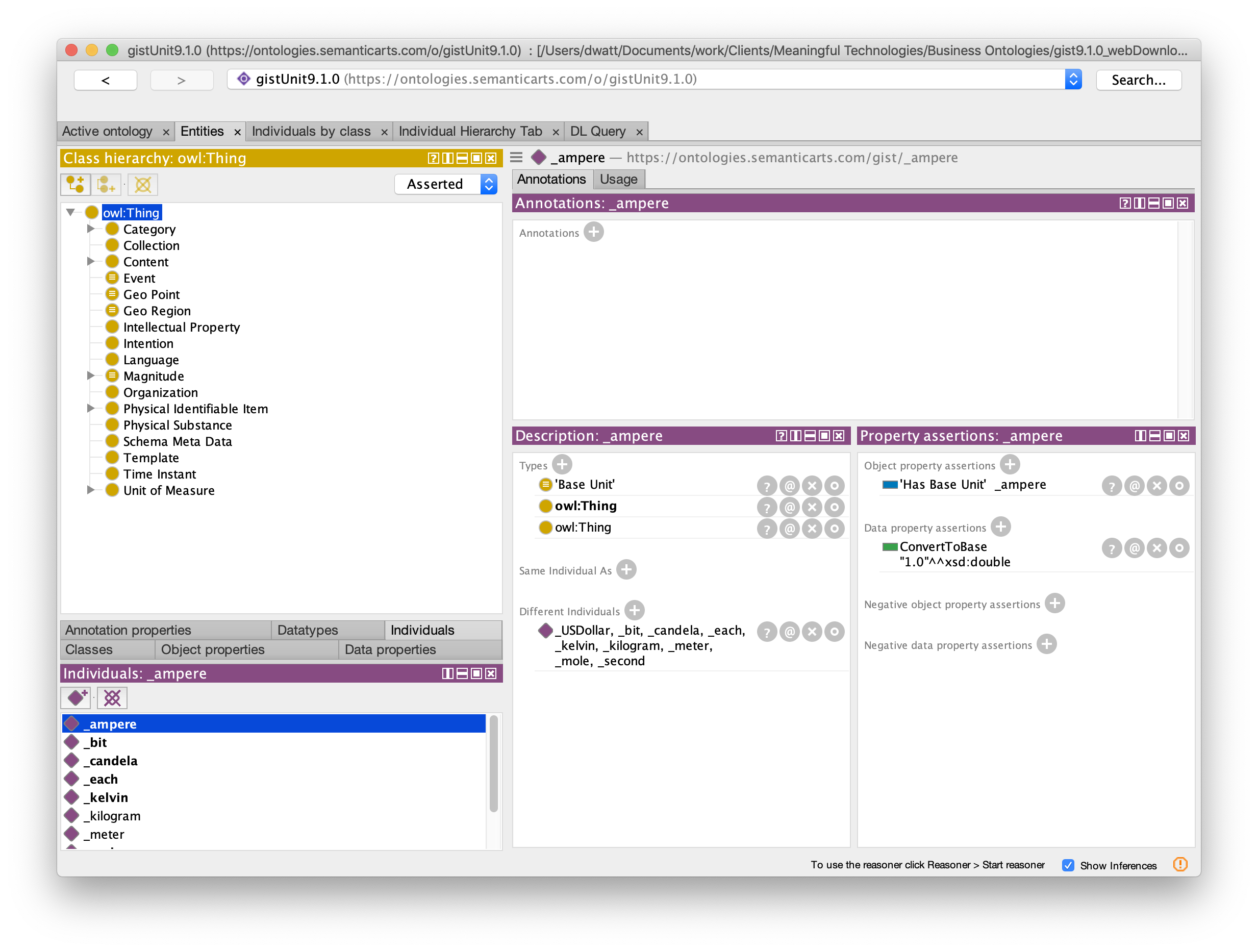The height and width of the screenshot is (952, 1258).
Task: Click the Search button
Action: click(x=1138, y=80)
